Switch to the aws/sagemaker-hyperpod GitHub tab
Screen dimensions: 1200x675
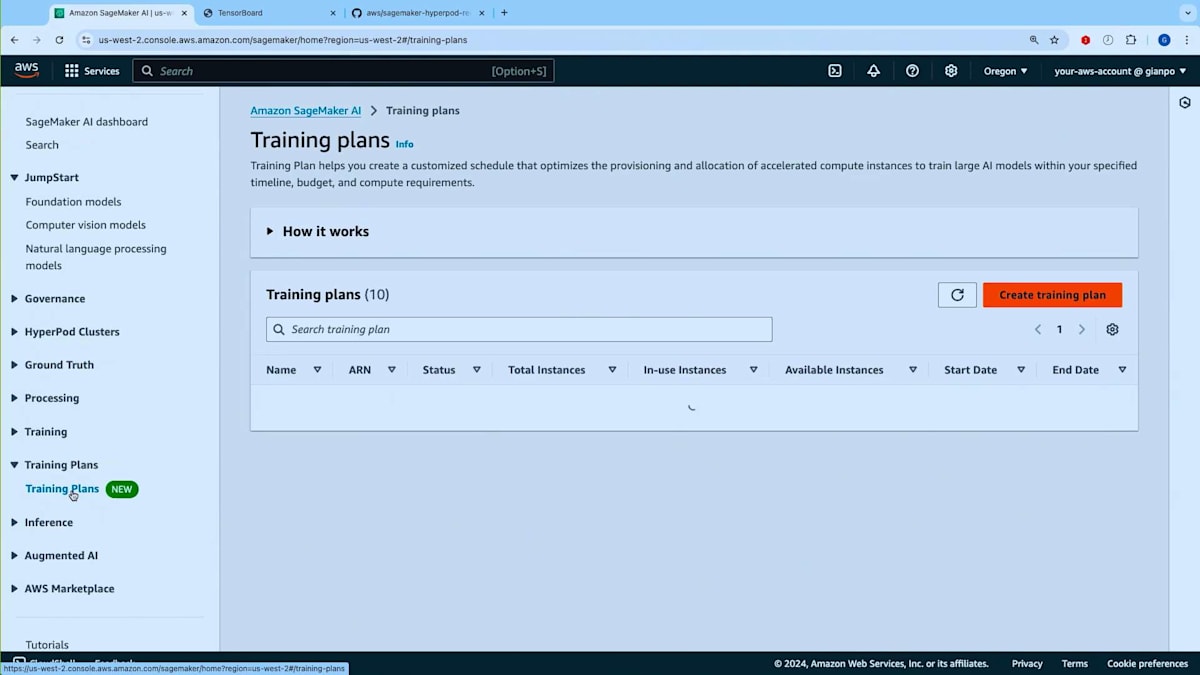pos(419,13)
